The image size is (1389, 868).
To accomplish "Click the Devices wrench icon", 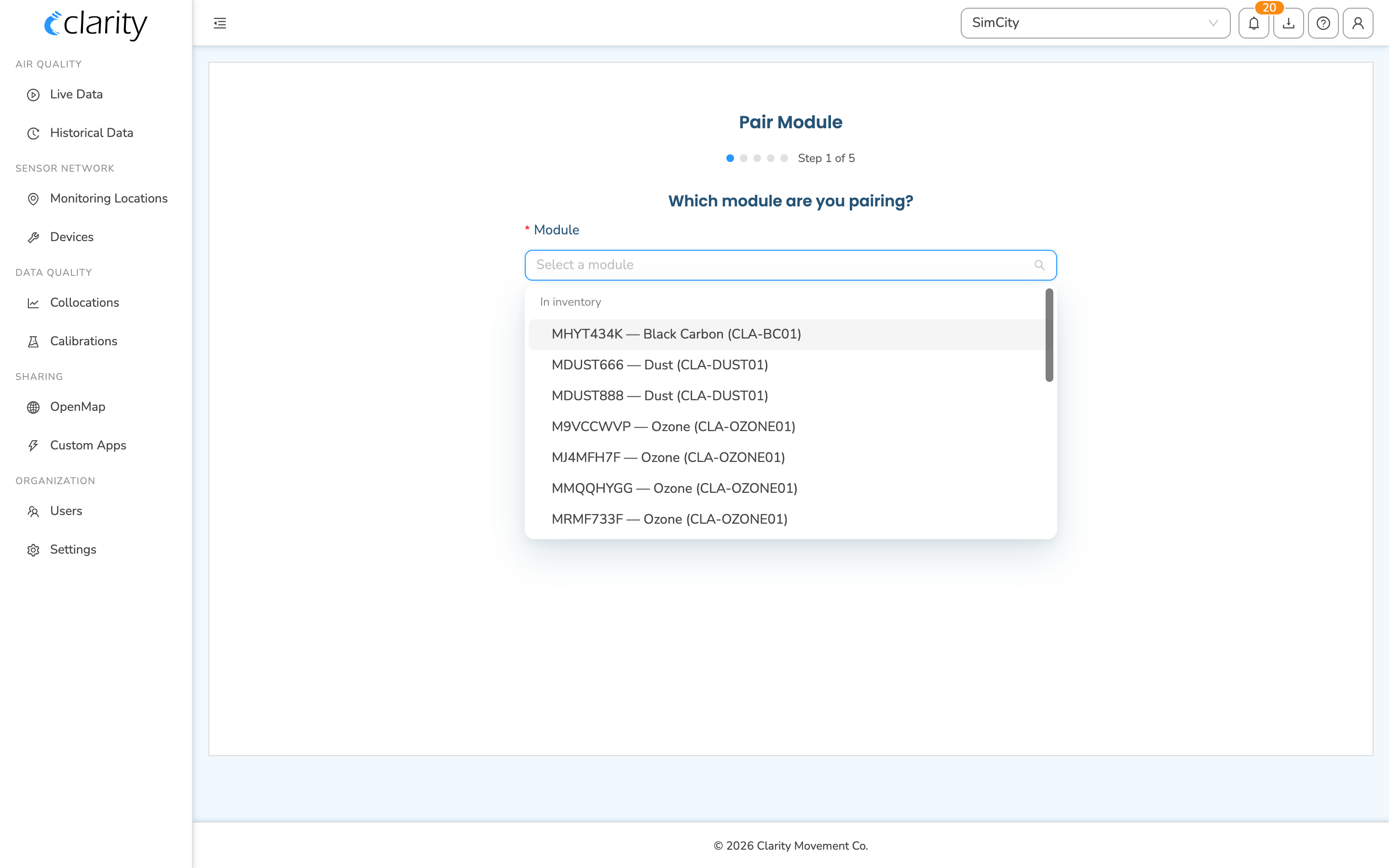I will [x=33, y=237].
